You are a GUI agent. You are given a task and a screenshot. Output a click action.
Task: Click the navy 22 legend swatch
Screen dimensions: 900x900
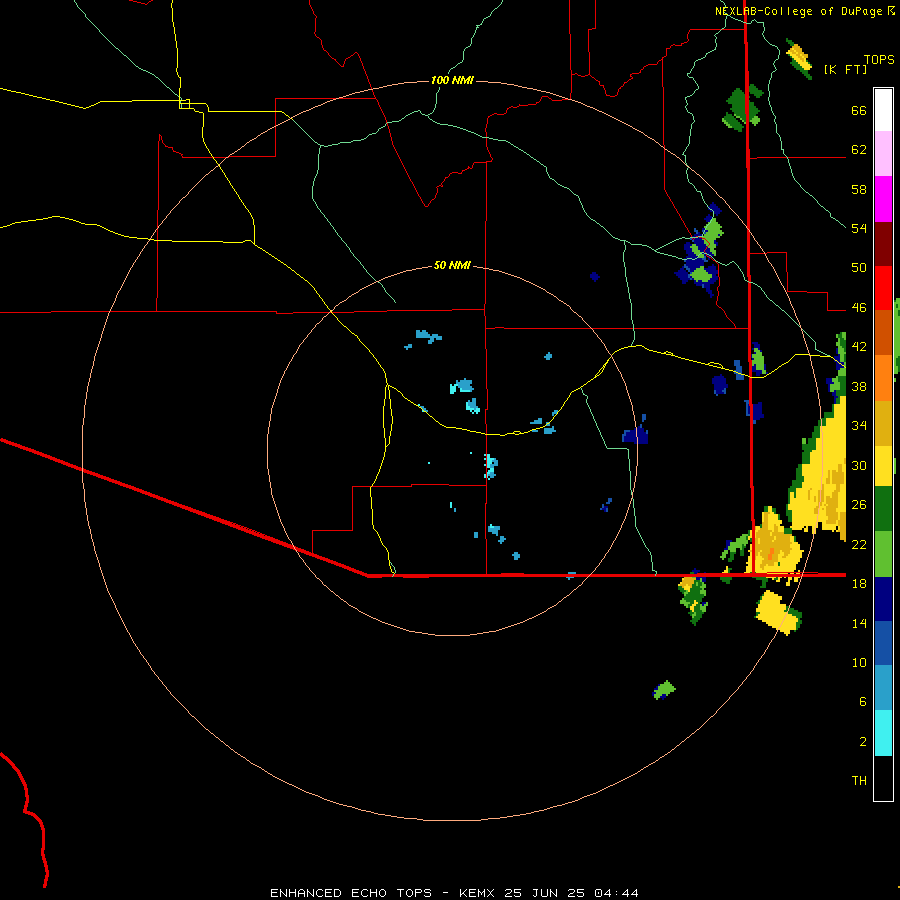(883, 598)
